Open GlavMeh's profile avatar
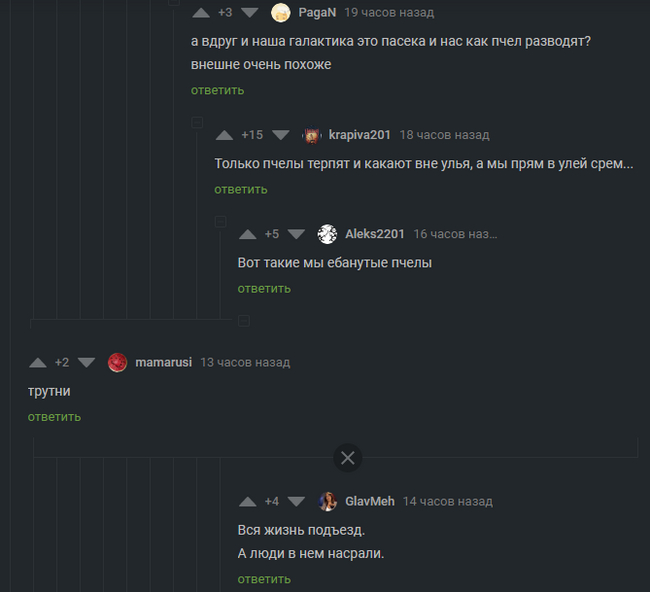 point(327,502)
